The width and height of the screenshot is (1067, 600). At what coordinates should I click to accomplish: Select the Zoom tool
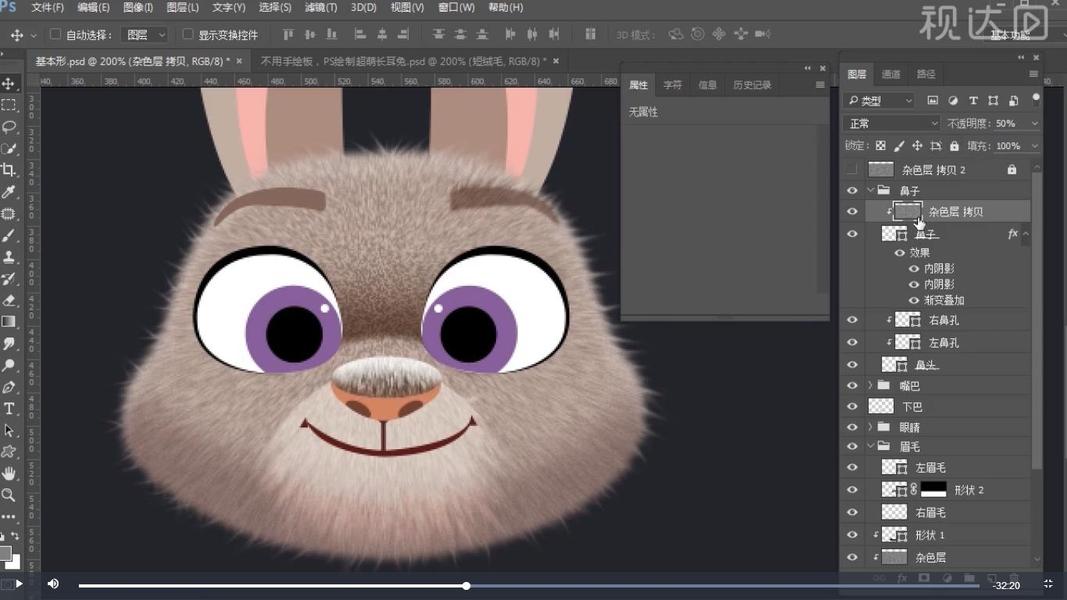click(9, 495)
